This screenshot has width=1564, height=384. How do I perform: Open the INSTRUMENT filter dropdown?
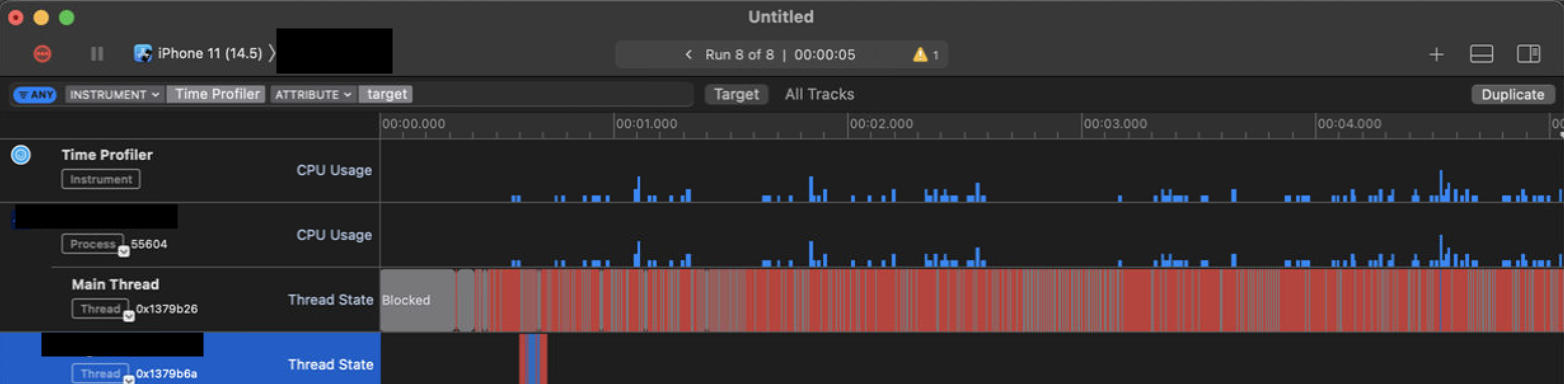[x=114, y=94]
